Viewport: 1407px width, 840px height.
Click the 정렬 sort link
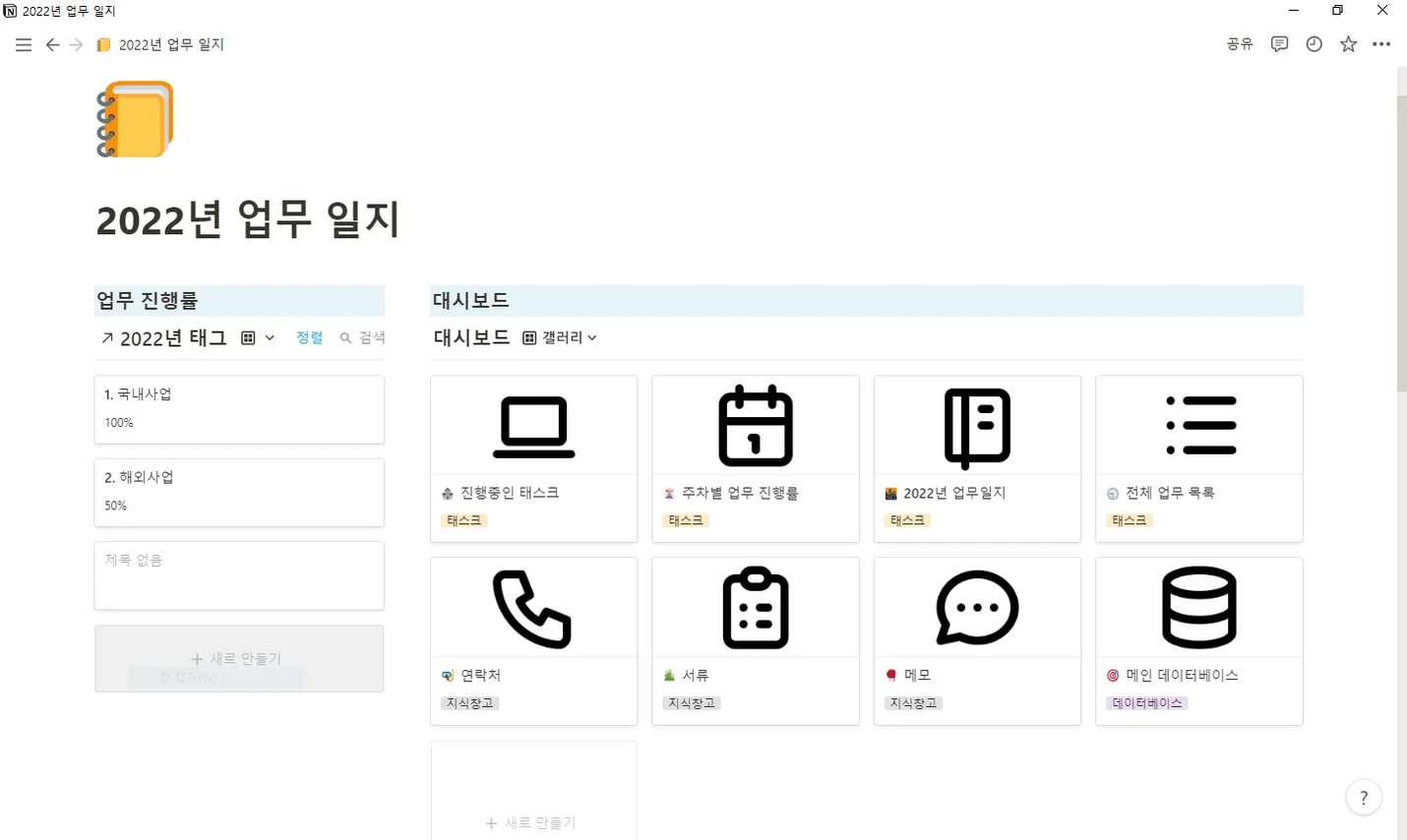[x=309, y=337]
